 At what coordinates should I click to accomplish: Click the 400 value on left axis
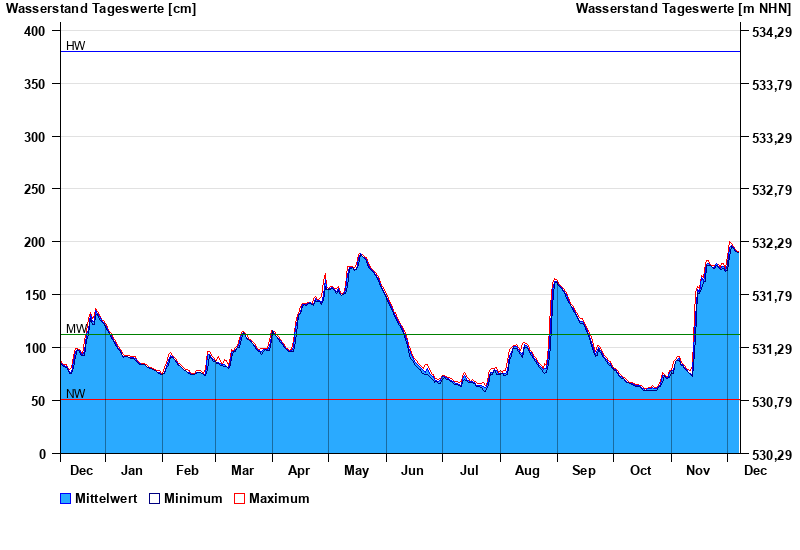35,31
